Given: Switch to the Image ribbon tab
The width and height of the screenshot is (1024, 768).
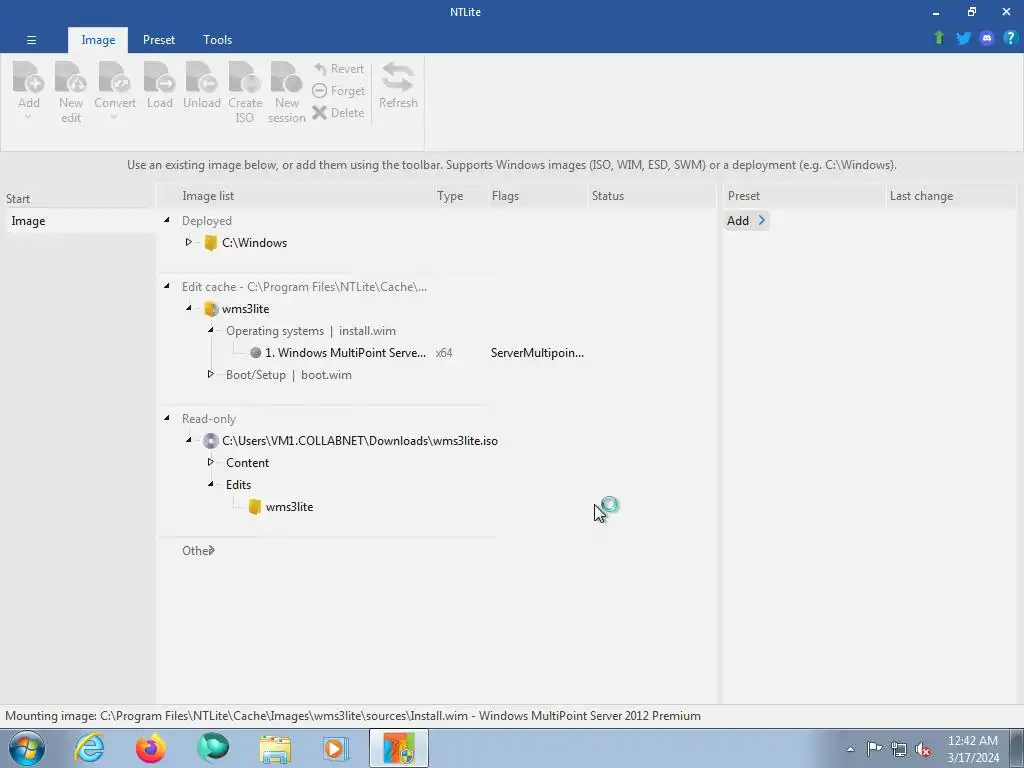Looking at the screenshot, I should [x=98, y=40].
